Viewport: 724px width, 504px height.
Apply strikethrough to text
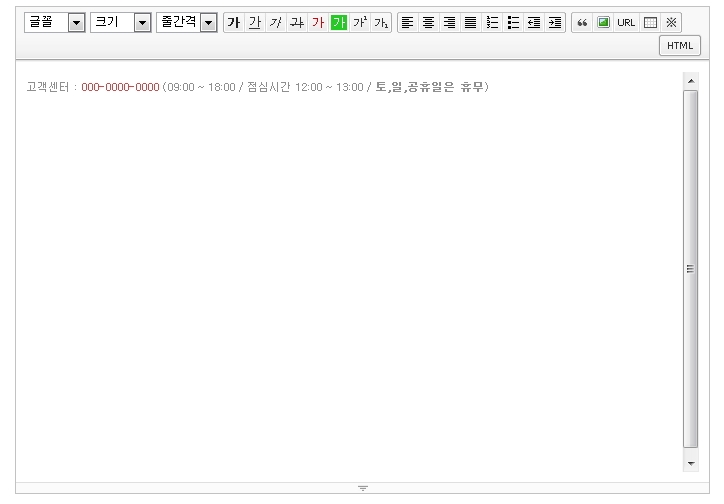tap(296, 23)
